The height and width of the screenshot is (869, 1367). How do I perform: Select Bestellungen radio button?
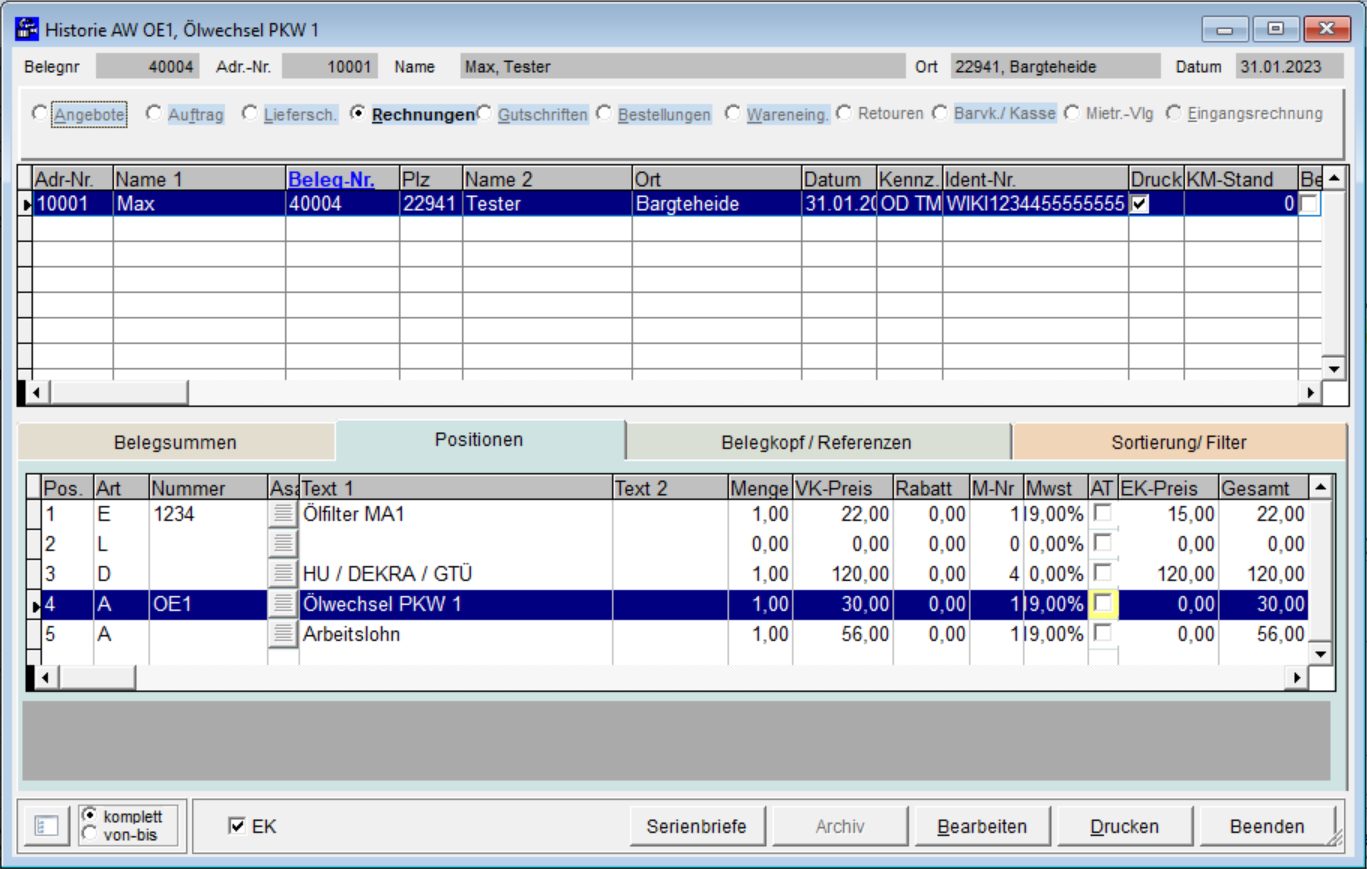pyautogui.click(x=603, y=114)
